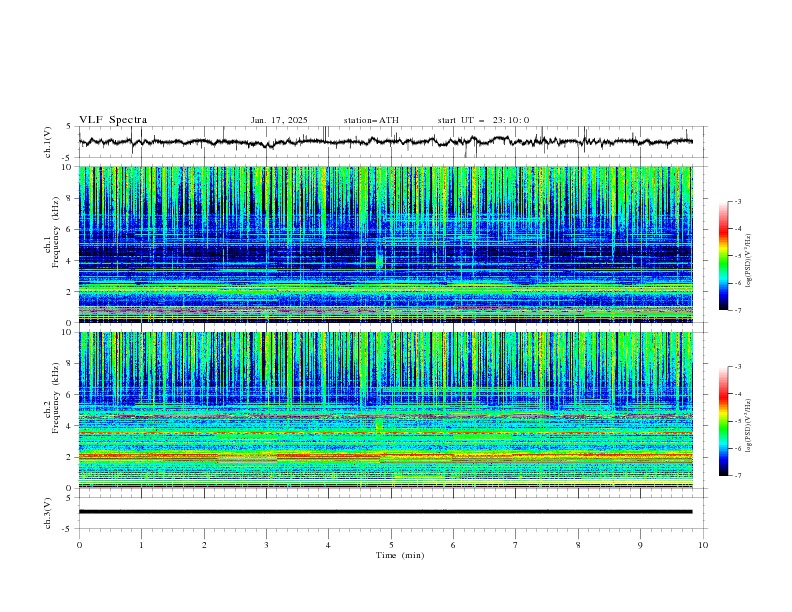This screenshot has height=612, width=792.
Task: Click the "start UT = 23:10:0" text
Action: pos(483,120)
